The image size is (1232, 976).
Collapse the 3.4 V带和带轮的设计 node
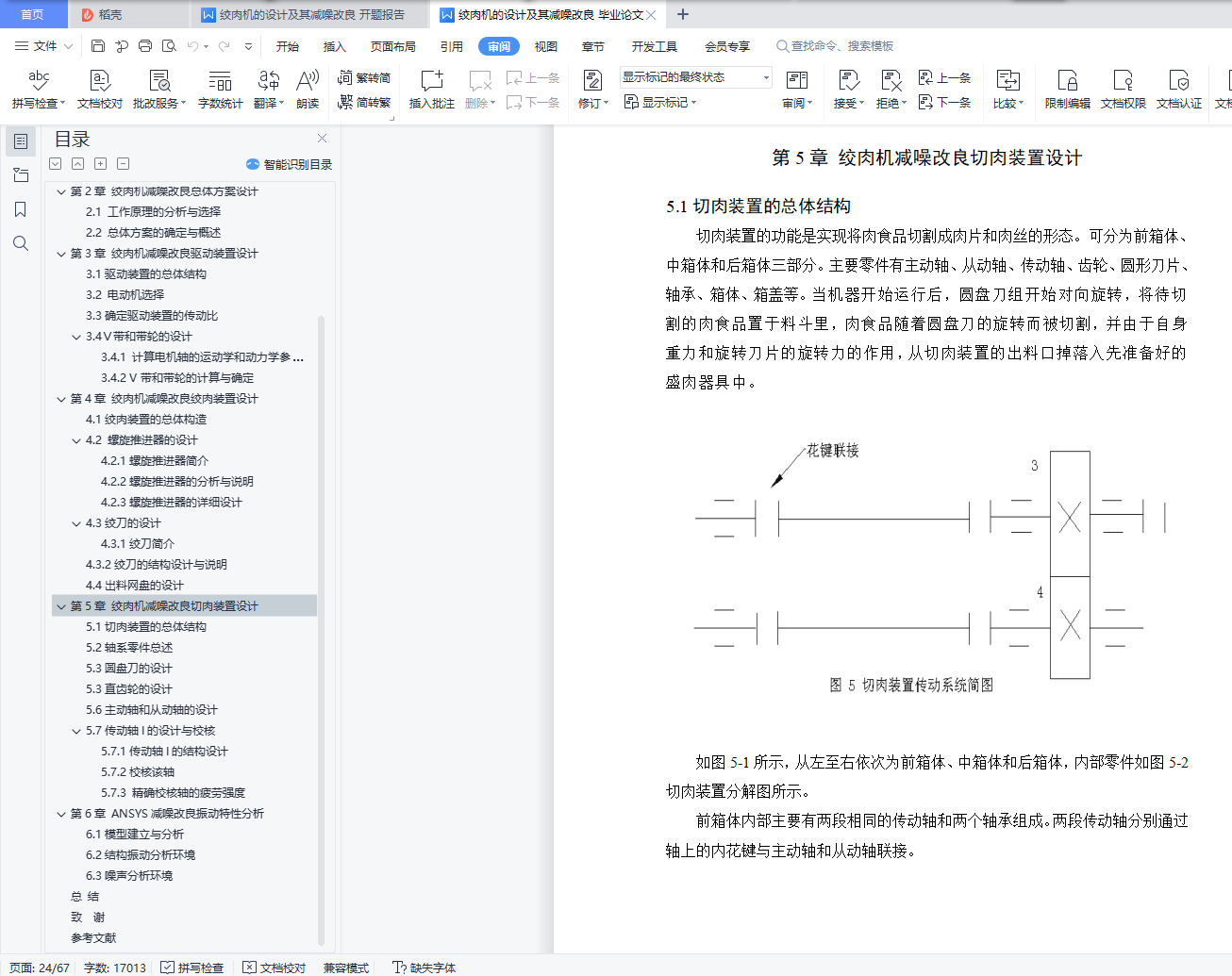(76, 337)
